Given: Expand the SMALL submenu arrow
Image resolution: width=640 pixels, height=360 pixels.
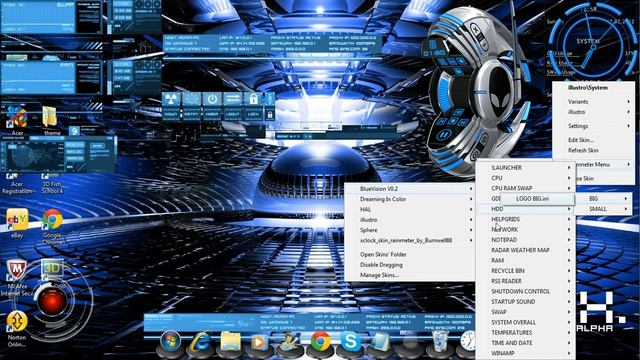Looking at the screenshot, I should [x=626, y=209].
